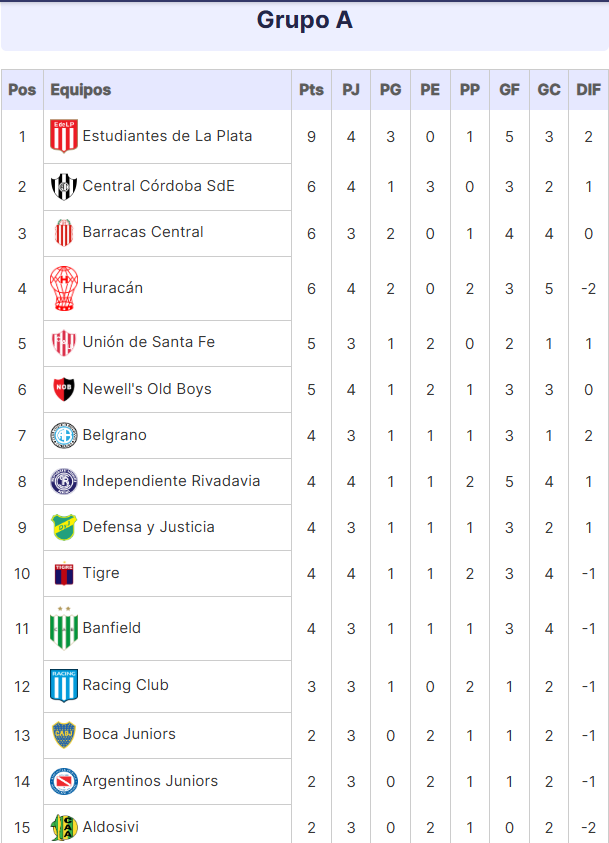Click the Estudiantes de La Plata crest
This screenshot has height=843, width=609.
[x=64, y=136]
